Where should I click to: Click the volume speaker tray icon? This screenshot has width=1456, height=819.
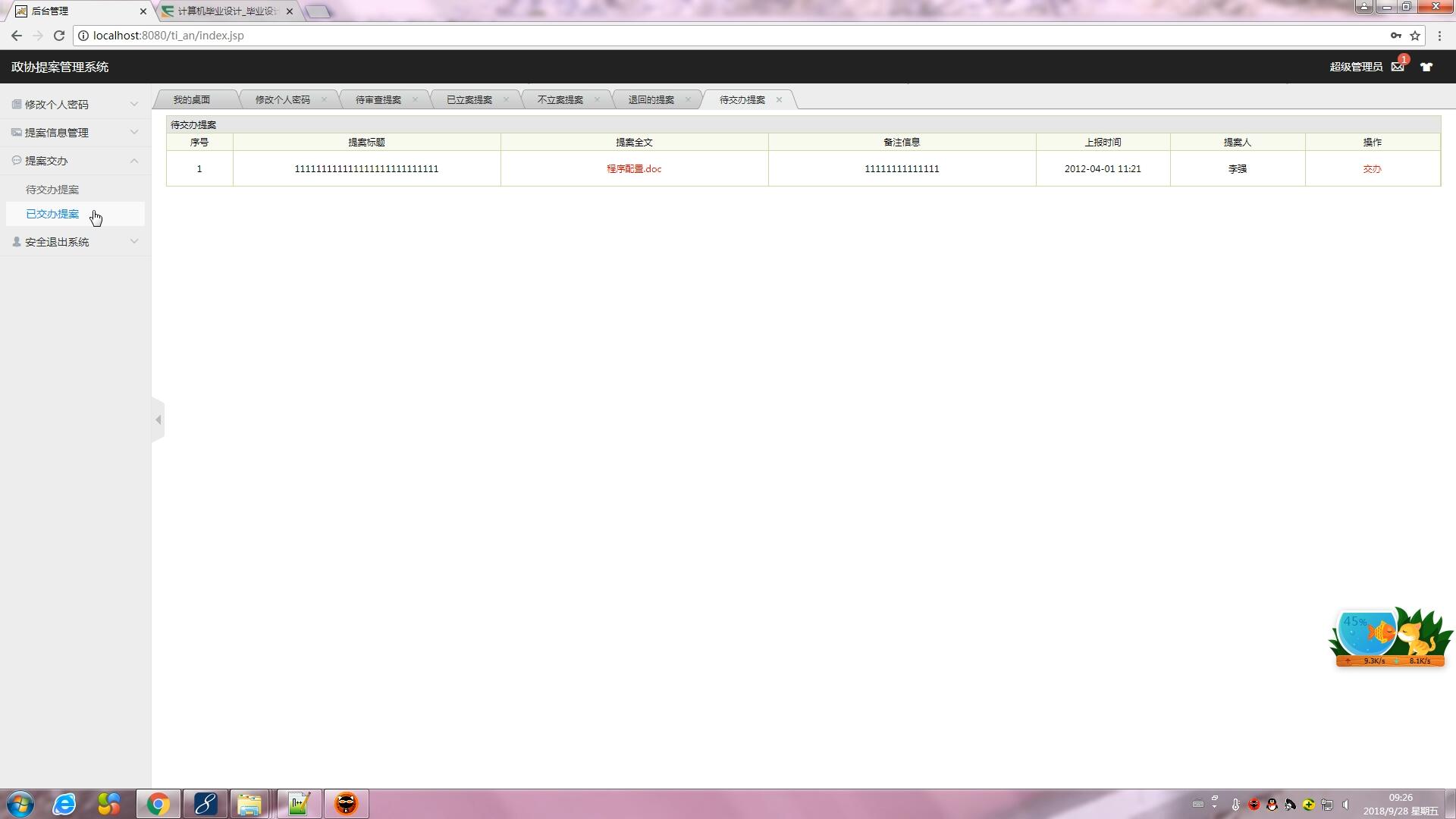coord(1345,805)
